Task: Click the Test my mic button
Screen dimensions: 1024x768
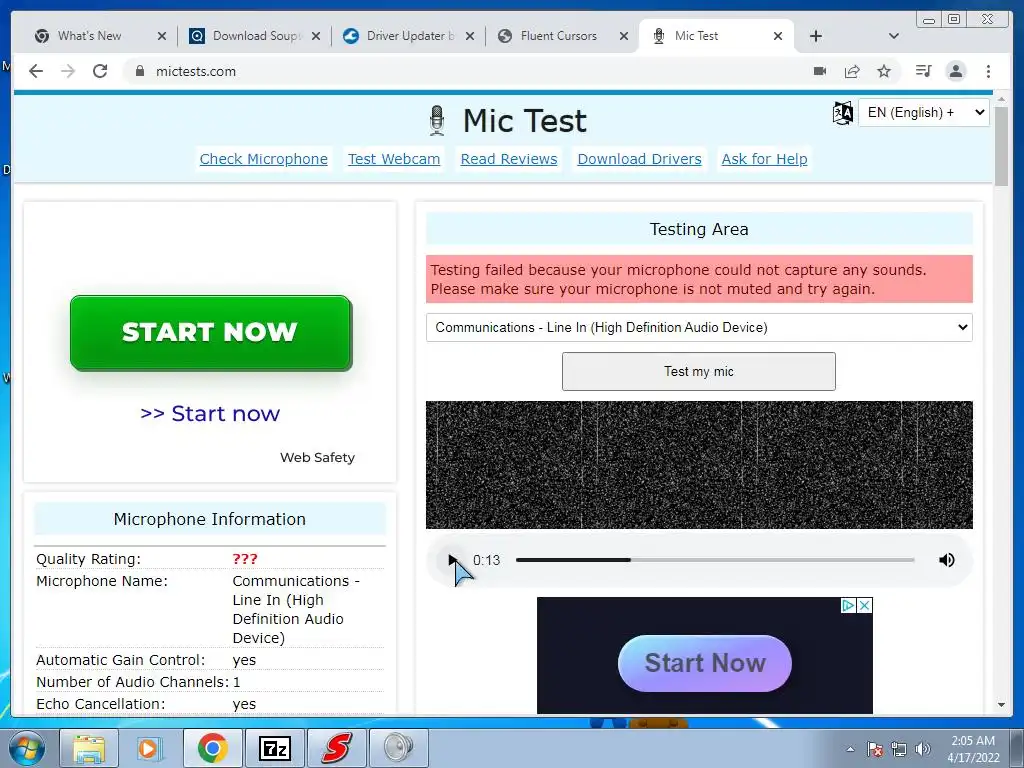Action: coord(699,372)
